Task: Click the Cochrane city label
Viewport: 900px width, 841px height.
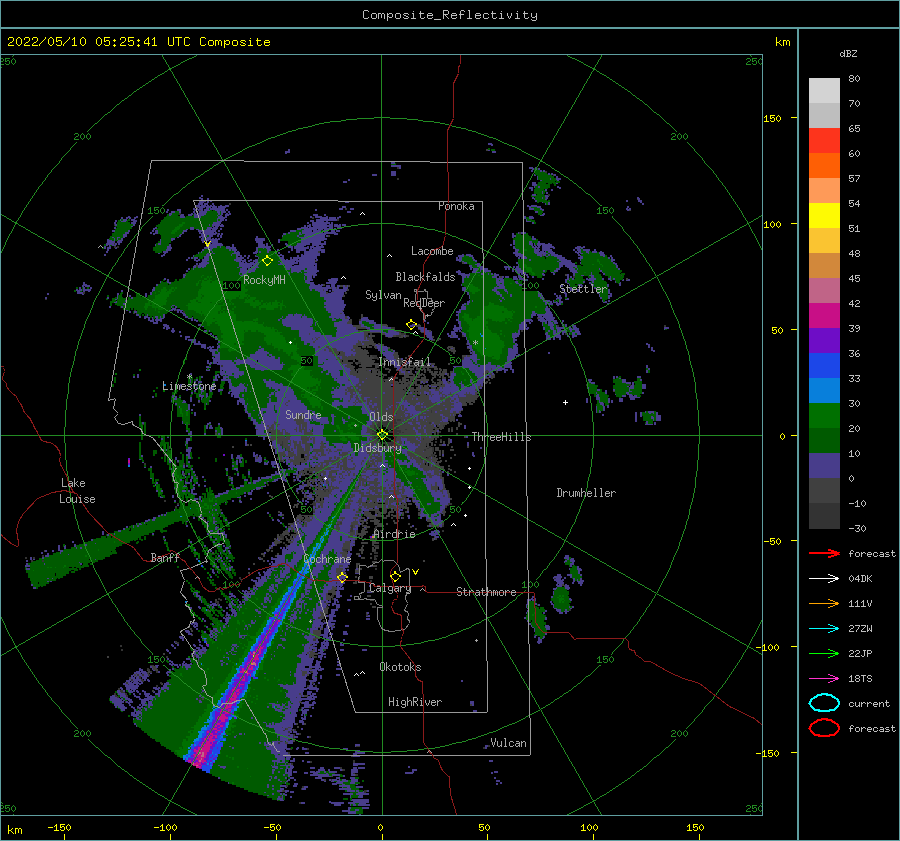Action: coord(327,559)
